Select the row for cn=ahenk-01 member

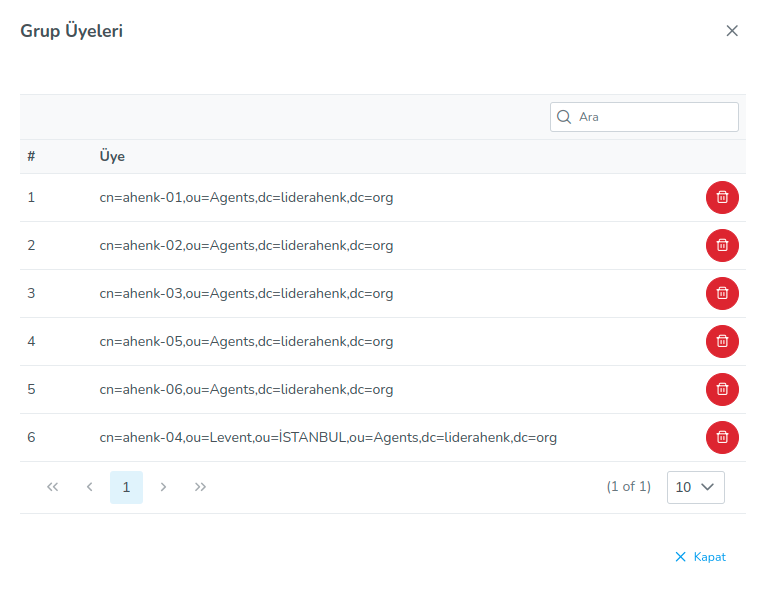(246, 198)
